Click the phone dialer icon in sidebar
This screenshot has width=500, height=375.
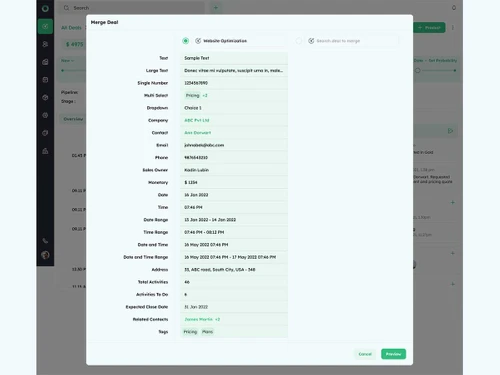(45, 241)
